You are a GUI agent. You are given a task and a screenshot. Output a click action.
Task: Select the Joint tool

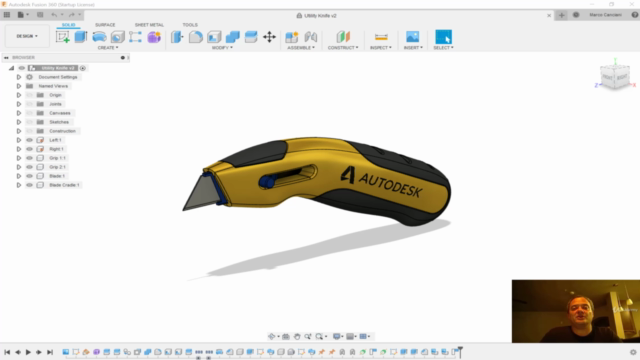311,37
